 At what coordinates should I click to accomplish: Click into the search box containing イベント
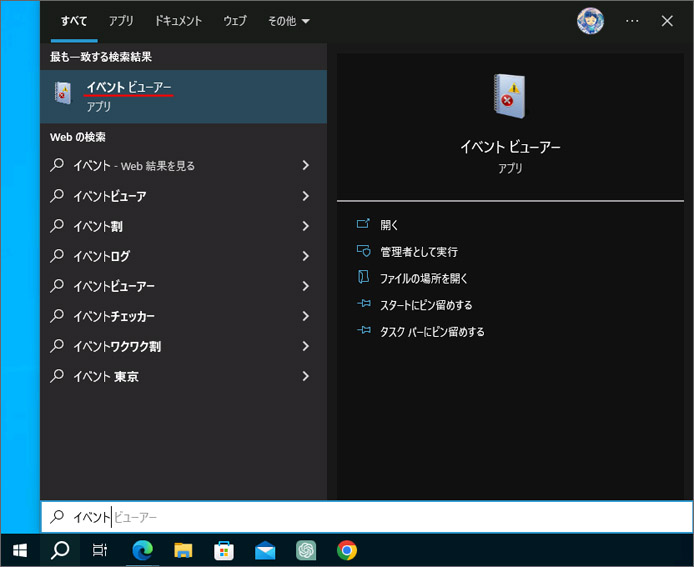[x=367, y=517]
